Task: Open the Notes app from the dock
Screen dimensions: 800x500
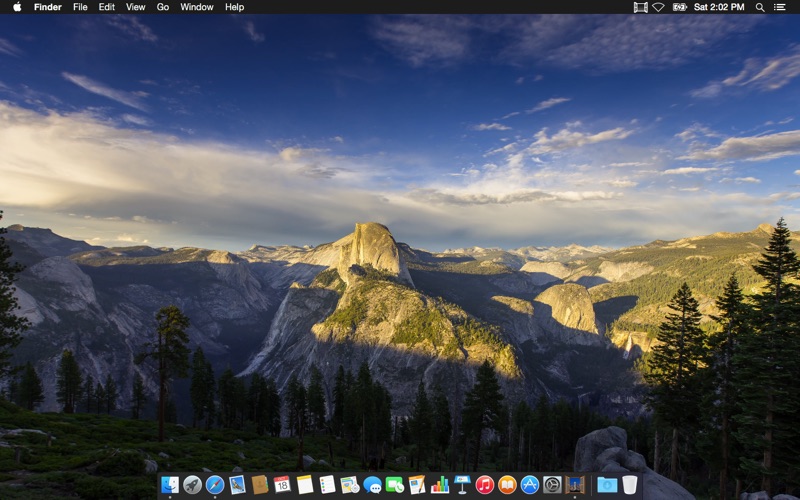Action: (x=305, y=485)
